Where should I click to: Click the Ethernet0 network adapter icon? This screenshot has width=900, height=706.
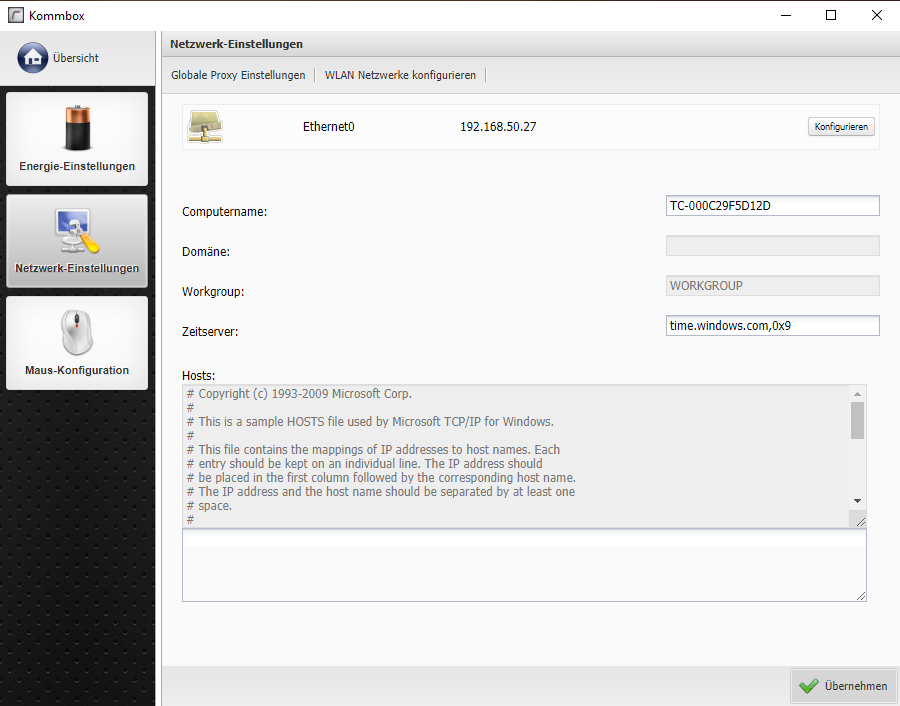(x=205, y=127)
